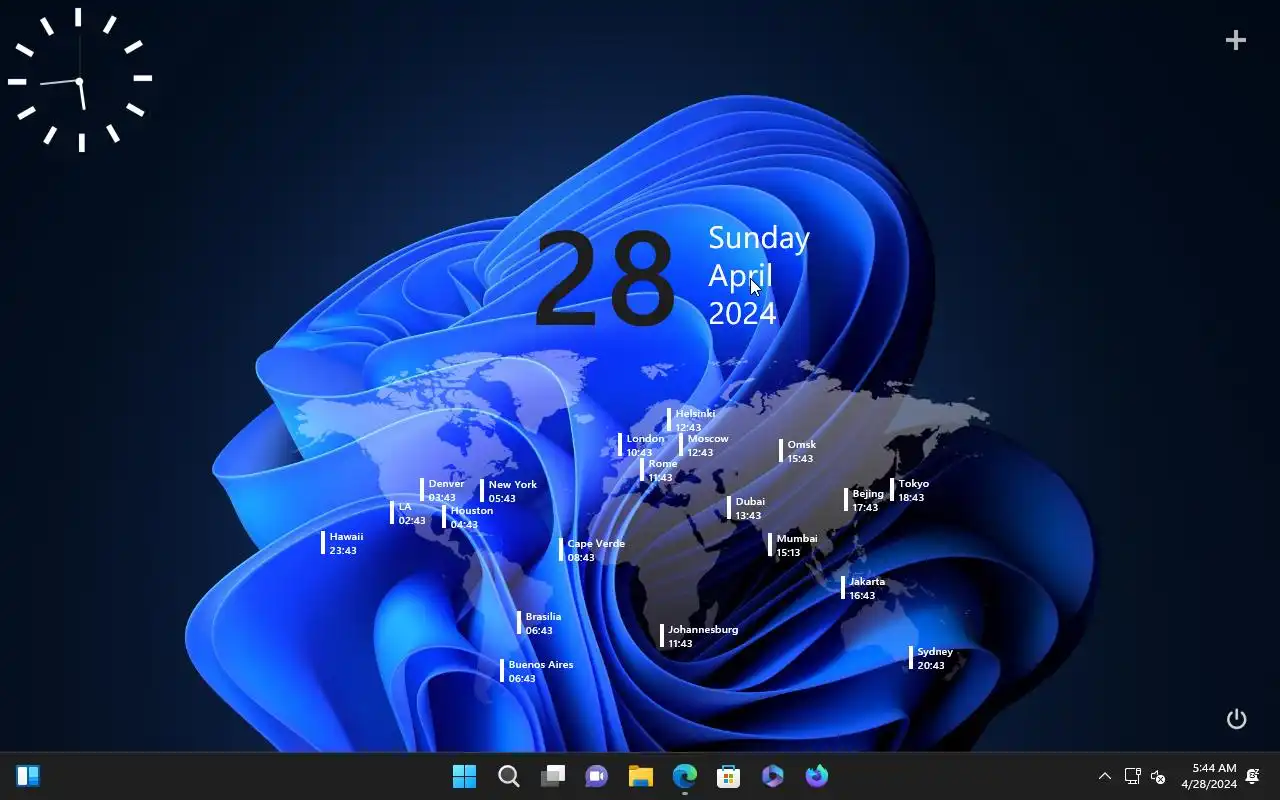Click the Sydney time label
Screen dimensions: 1280x800
coord(931,658)
